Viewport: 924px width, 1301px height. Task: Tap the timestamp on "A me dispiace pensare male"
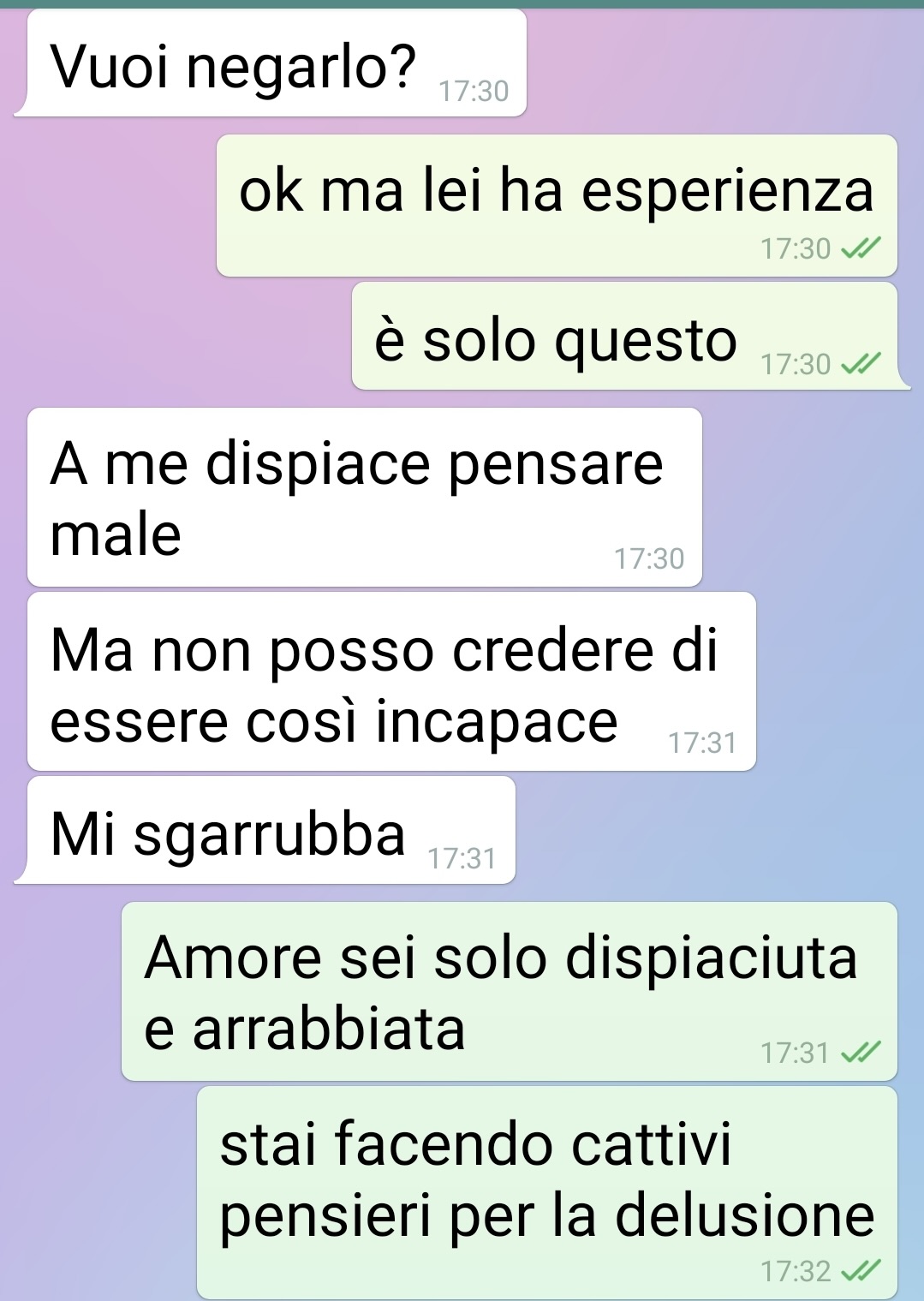[x=649, y=559]
